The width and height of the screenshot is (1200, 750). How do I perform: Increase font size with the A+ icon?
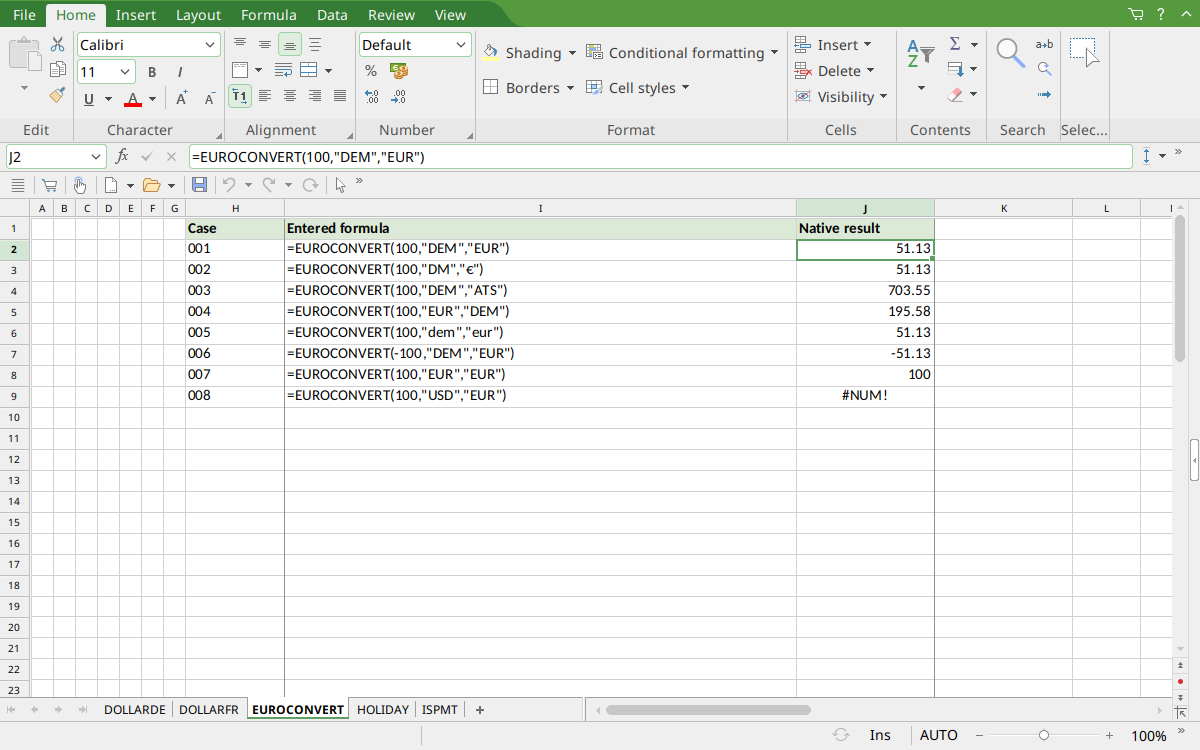(182, 98)
